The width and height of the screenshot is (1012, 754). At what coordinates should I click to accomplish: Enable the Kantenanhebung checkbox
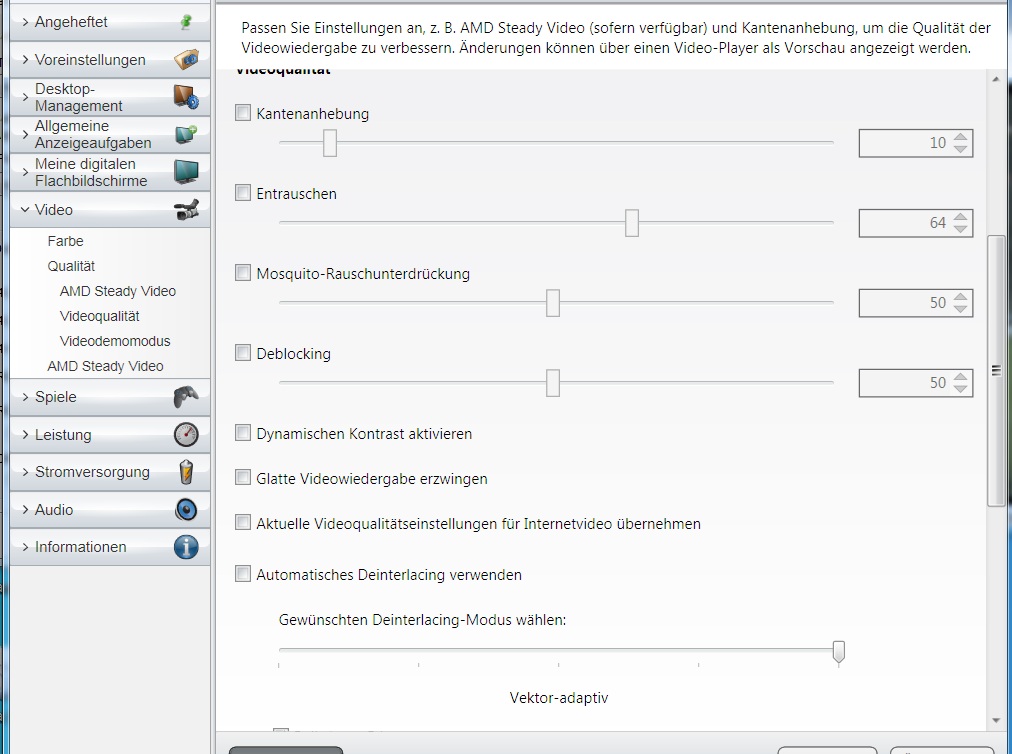click(x=243, y=113)
